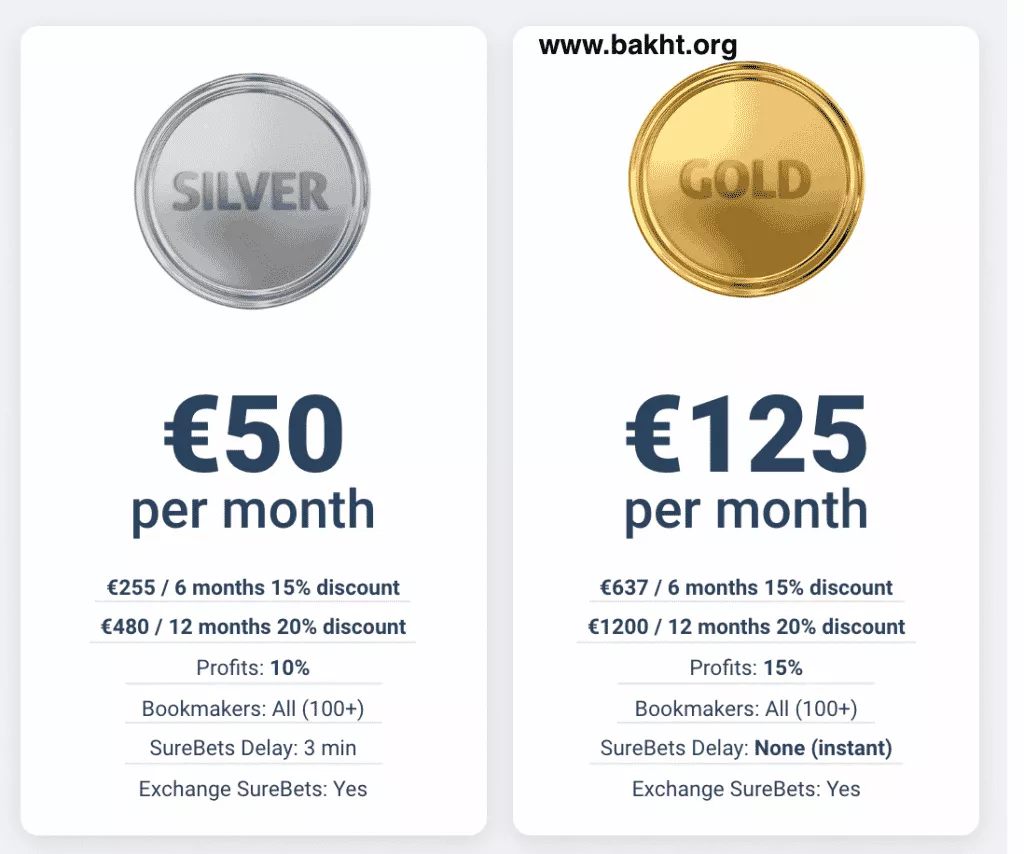
Task: Click SureBets Delay: None (instant) row
Action: point(746,748)
